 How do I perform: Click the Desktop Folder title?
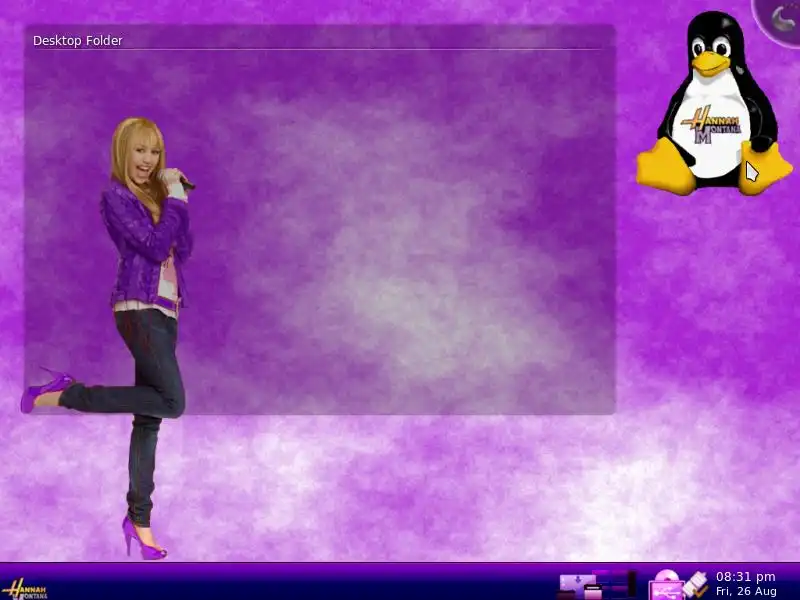[78, 40]
